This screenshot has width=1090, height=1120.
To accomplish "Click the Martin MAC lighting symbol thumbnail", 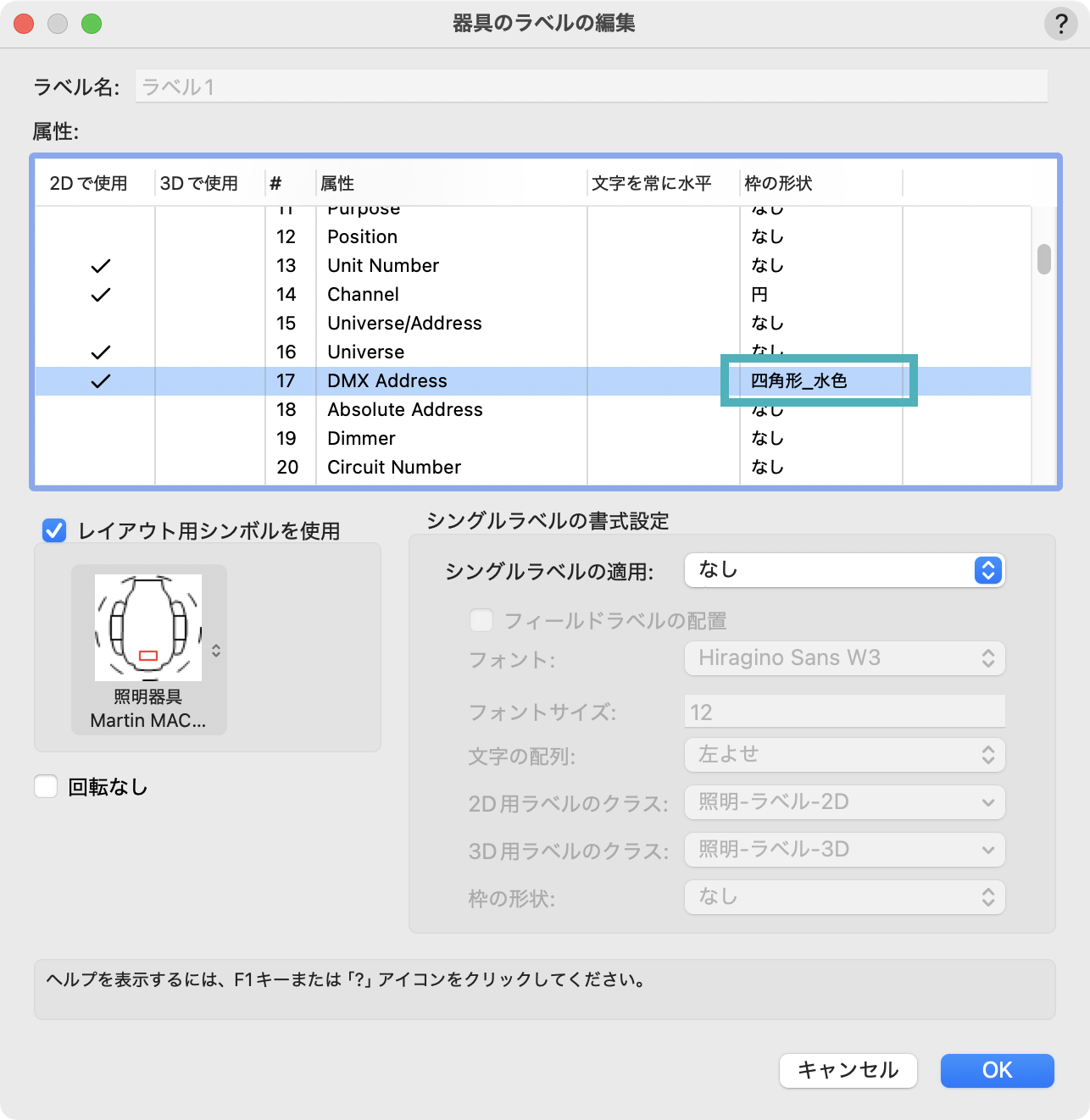I will (148, 628).
